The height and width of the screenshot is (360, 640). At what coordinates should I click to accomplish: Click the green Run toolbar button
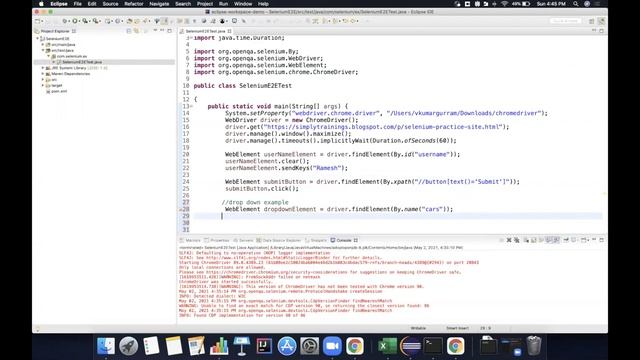tap(75, 21)
